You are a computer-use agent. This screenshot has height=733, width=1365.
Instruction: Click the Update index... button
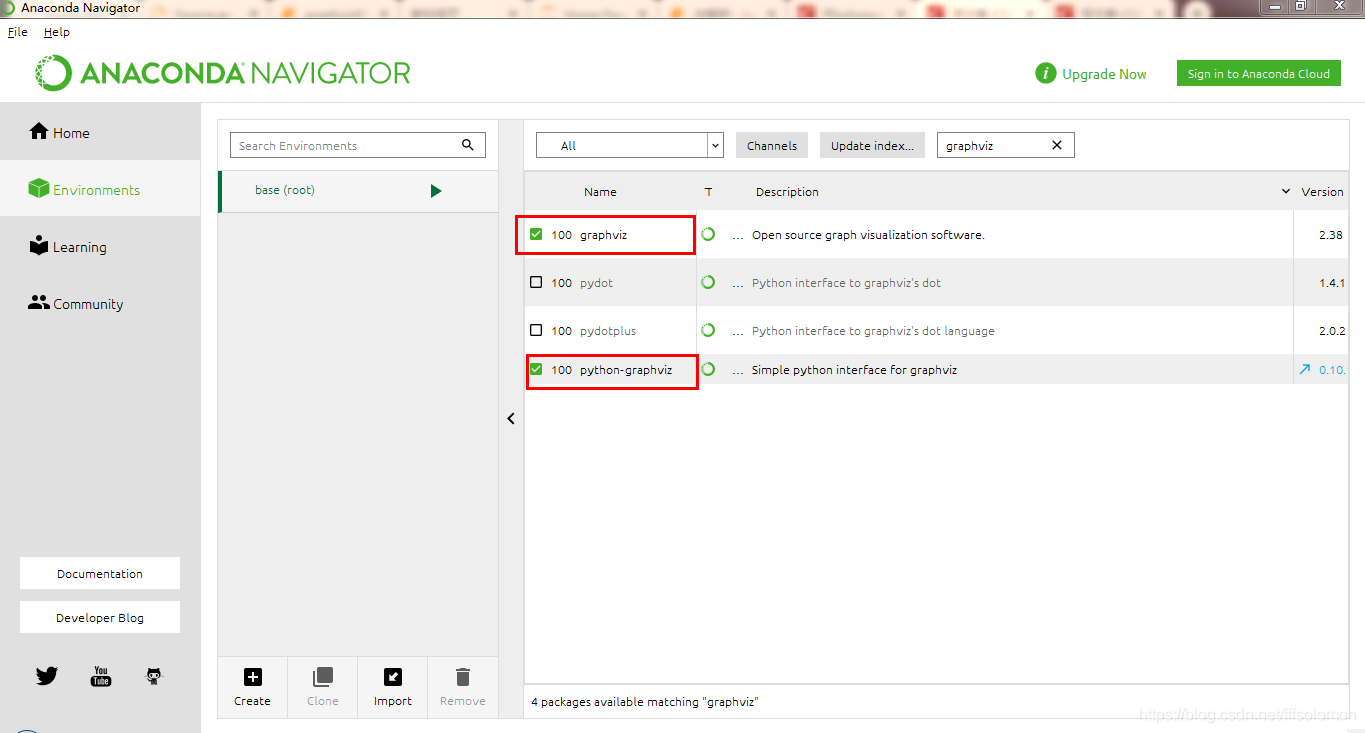coord(872,145)
